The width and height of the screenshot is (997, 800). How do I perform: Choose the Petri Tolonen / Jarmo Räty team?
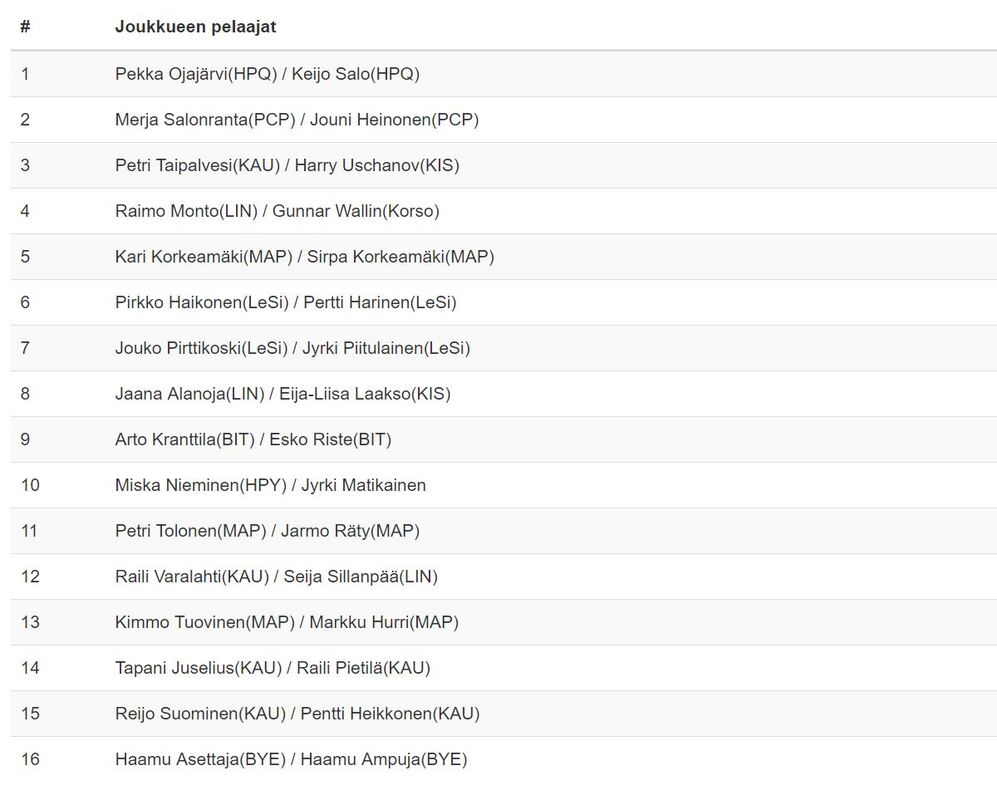point(267,531)
